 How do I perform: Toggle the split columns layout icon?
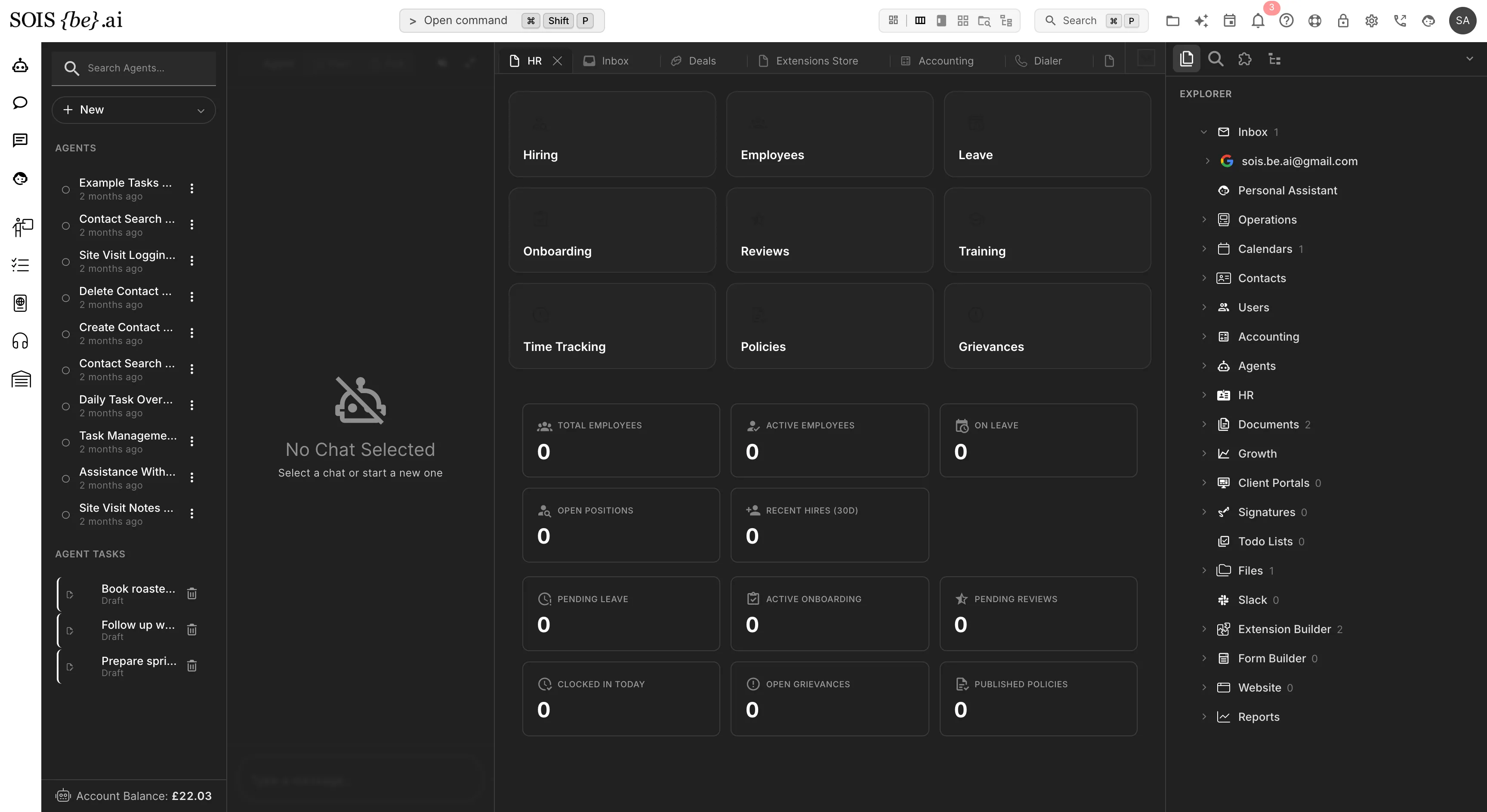[920, 21]
